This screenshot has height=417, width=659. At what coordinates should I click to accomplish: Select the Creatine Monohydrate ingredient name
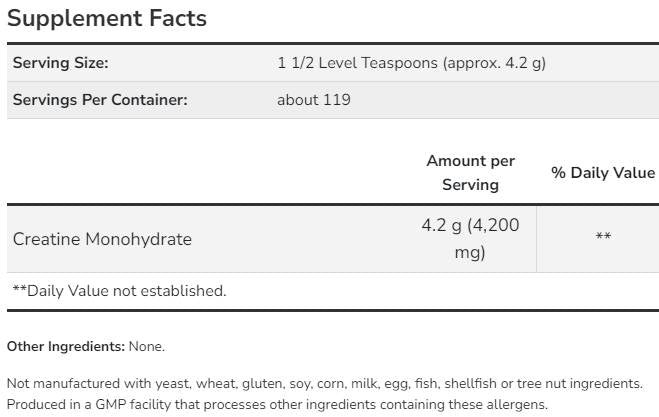pyautogui.click(x=102, y=239)
